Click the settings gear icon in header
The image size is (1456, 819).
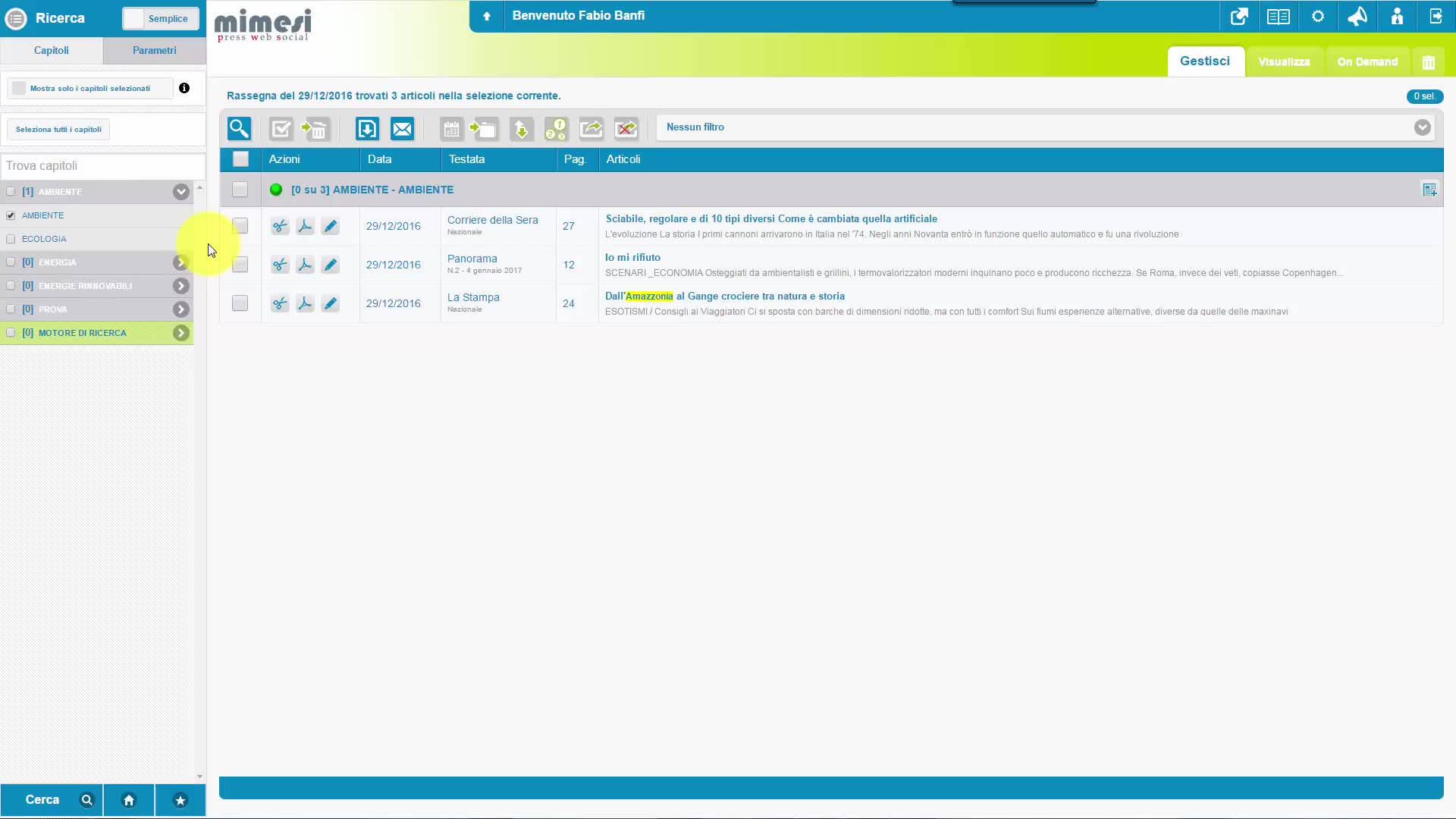tap(1318, 17)
